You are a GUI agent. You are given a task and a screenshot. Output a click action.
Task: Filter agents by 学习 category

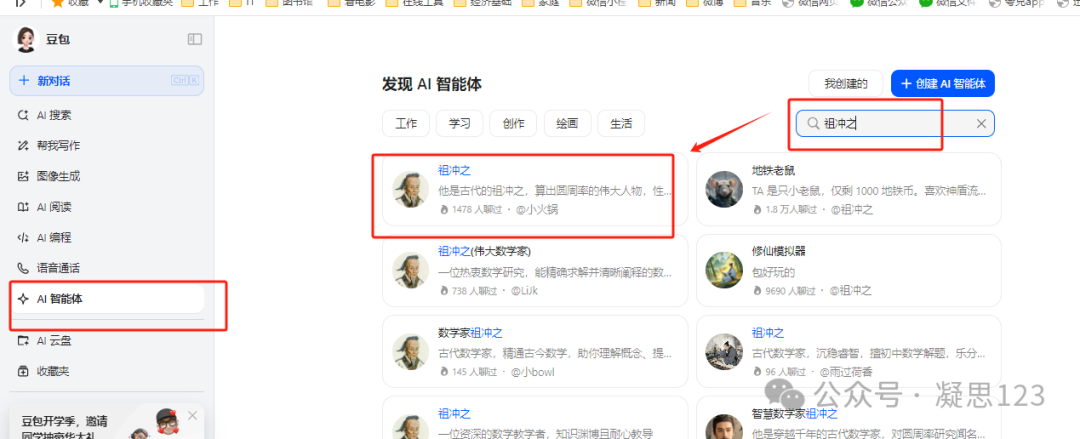(x=459, y=123)
